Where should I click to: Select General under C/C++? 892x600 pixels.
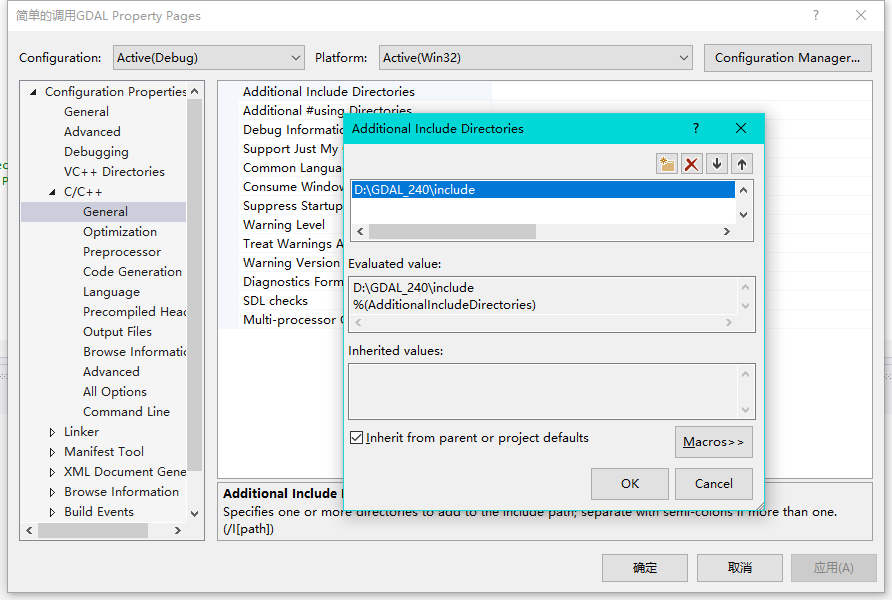105,212
